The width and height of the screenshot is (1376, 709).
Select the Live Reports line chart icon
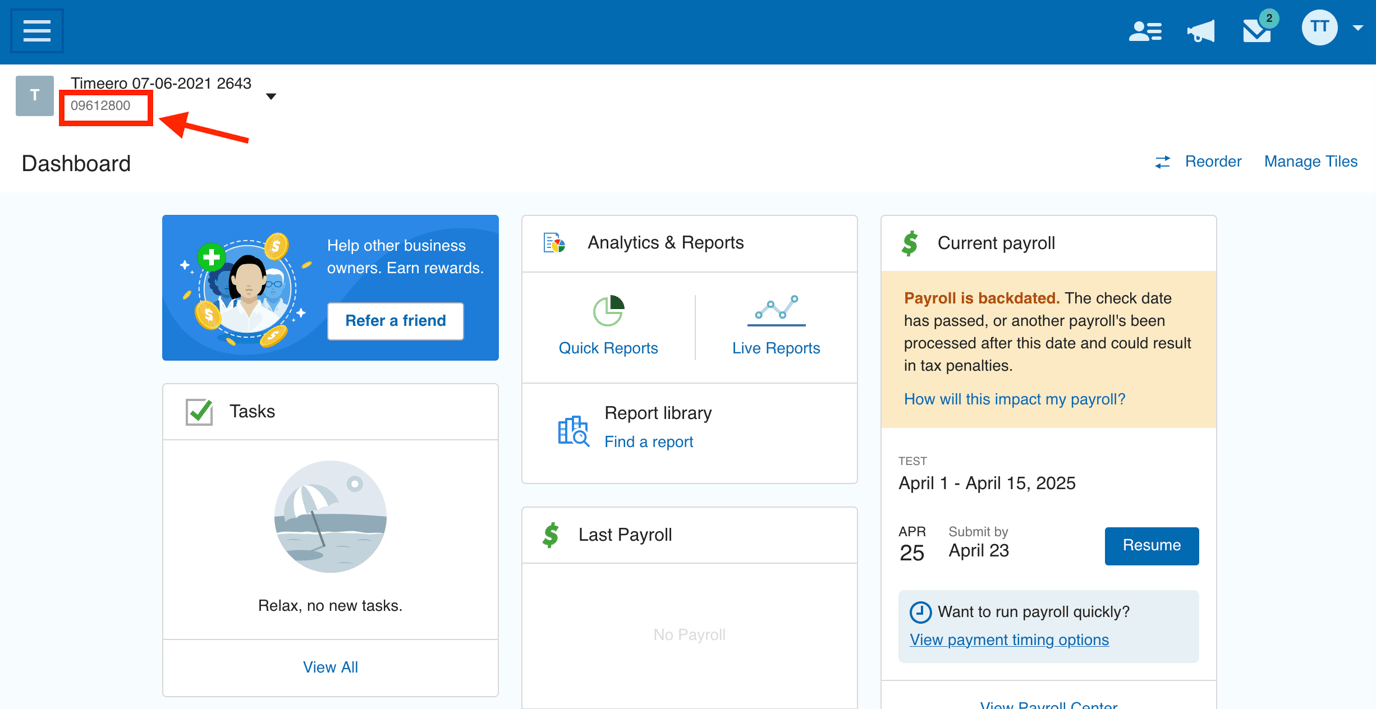tap(776, 310)
